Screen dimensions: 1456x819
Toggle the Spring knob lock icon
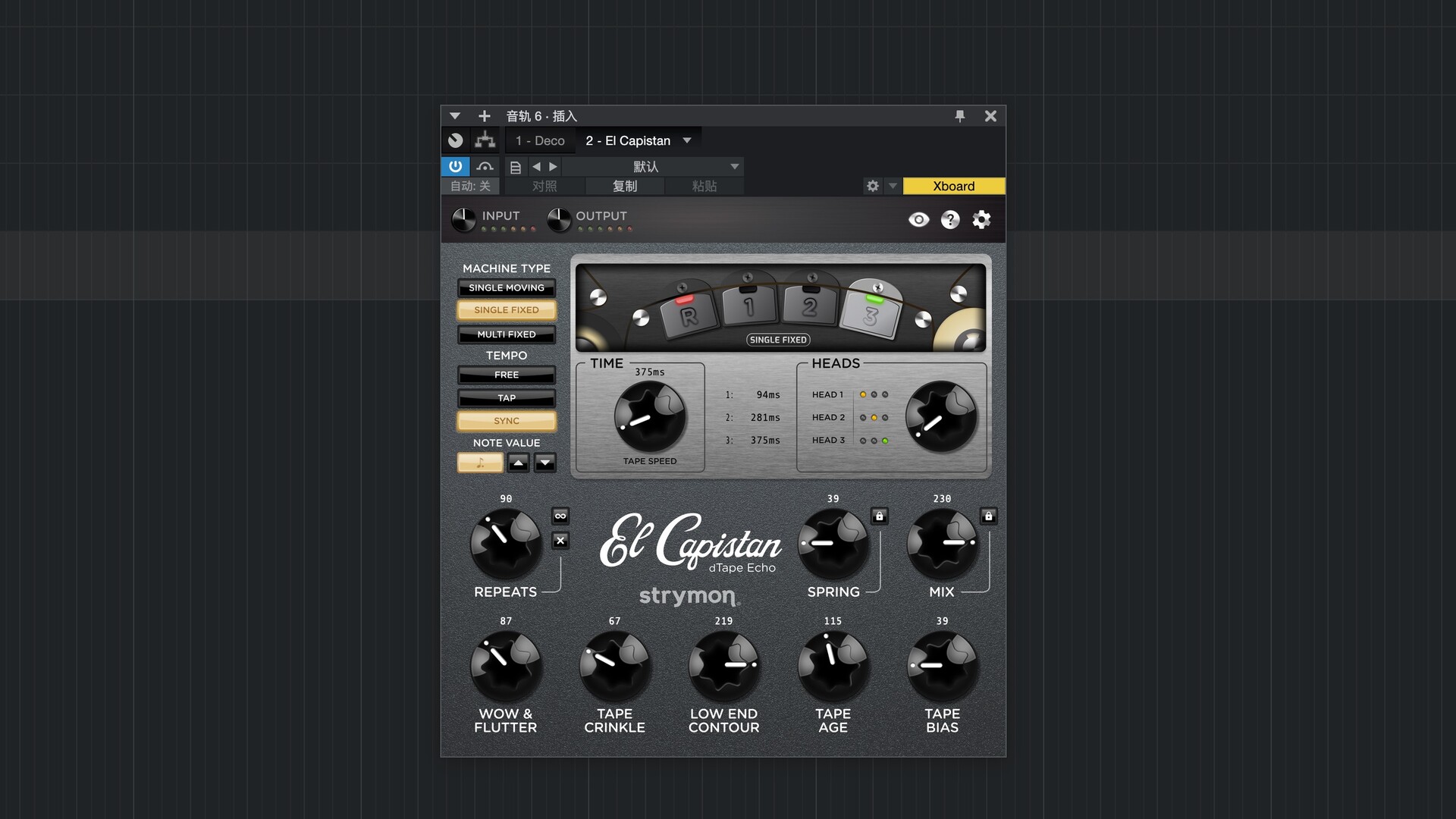click(x=879, y=516)
